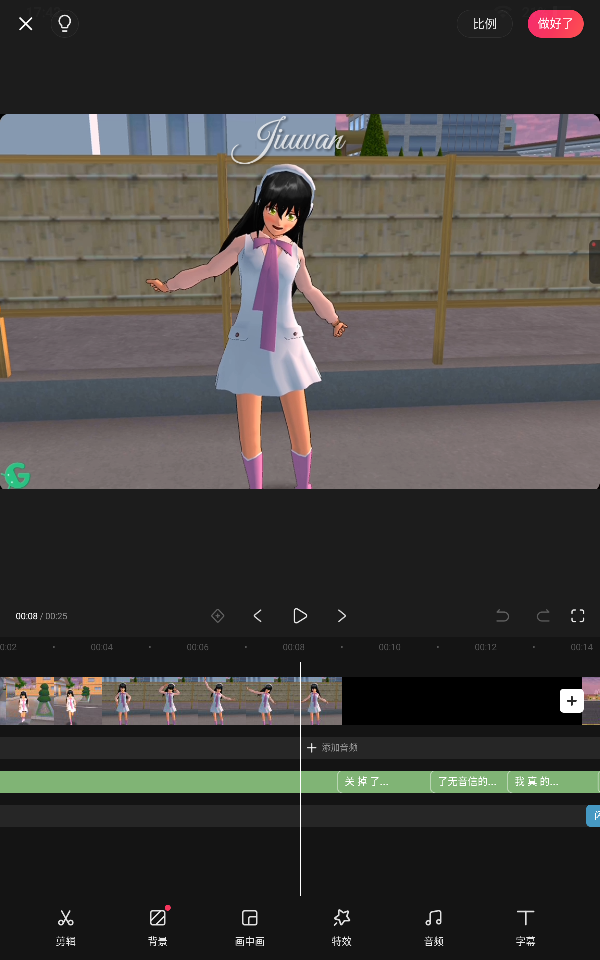Viewport: 600px width, 960px height.
Task: Open the 比例 aspect ratio options
Action: (x=484, y=23)
